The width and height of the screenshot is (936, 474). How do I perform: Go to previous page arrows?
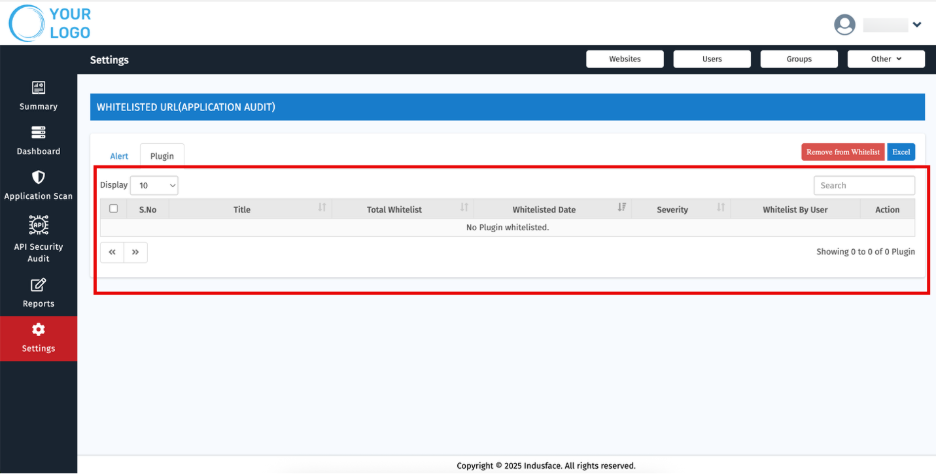pyautogui.click(x=112, y=253)
